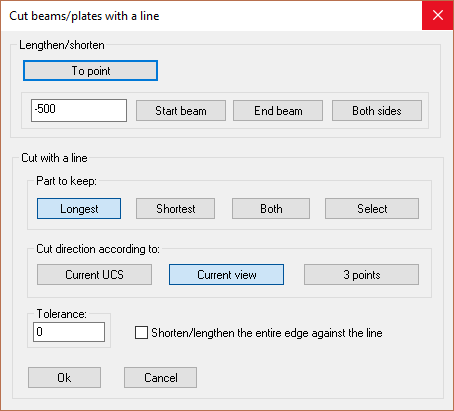The image size is (454, 411).
Task: Confirm the dialog with Ok
Action: [x=64, y=378]
